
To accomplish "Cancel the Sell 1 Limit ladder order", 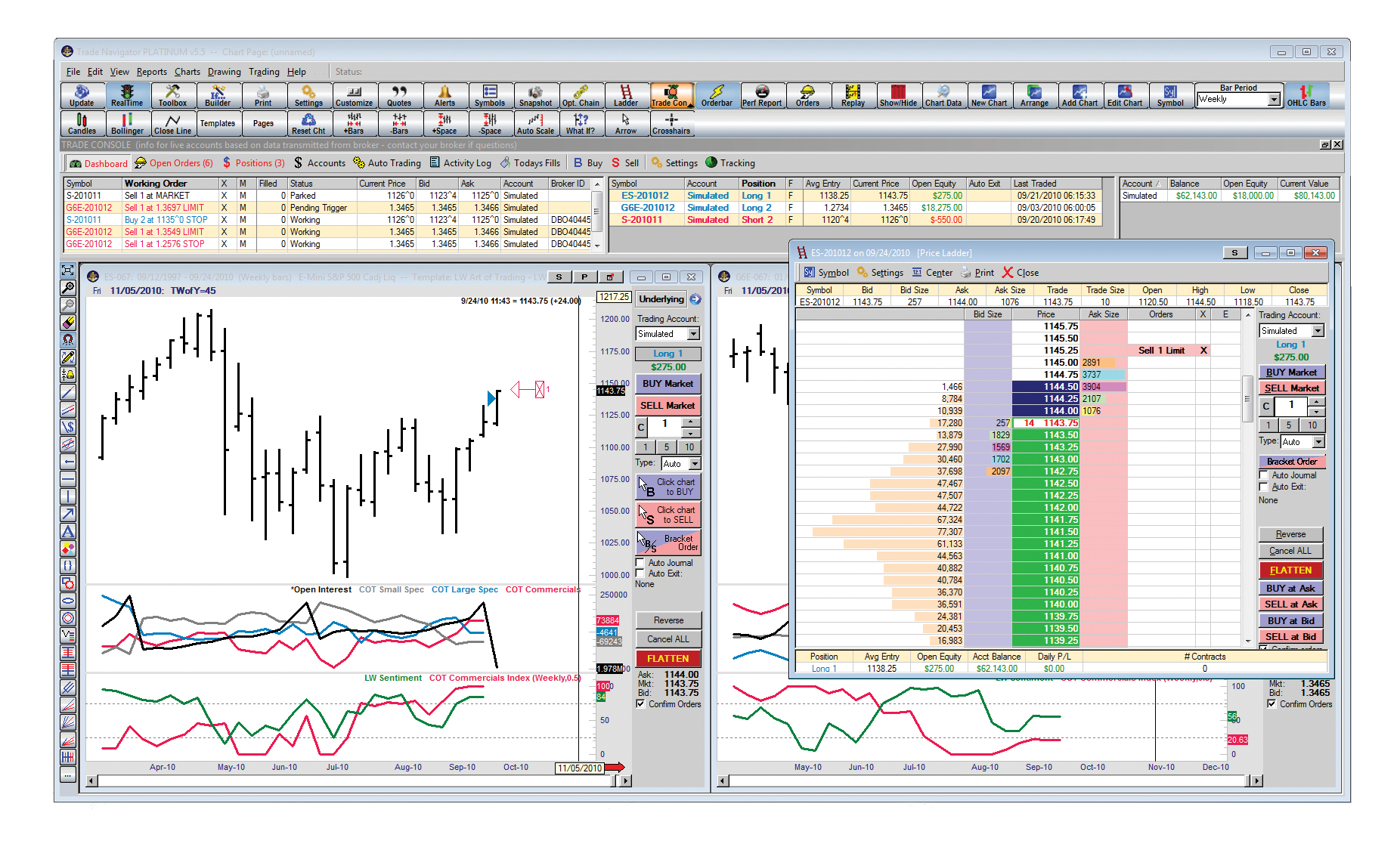I will point(1203,351).
